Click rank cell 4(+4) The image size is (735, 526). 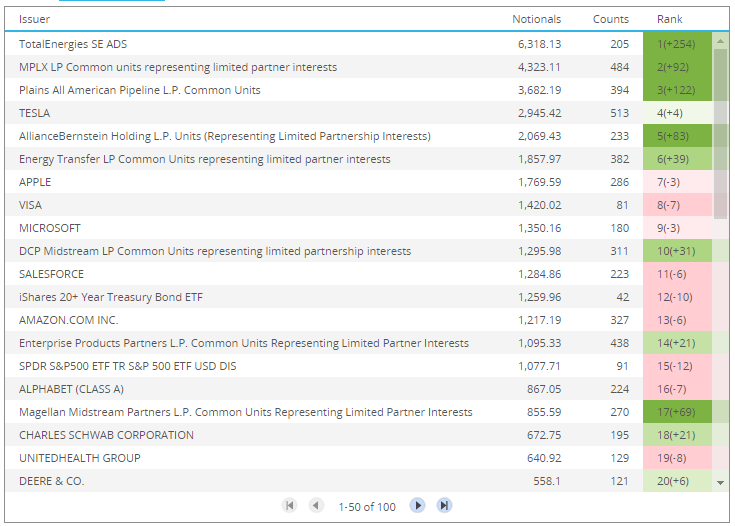point(677,113)
